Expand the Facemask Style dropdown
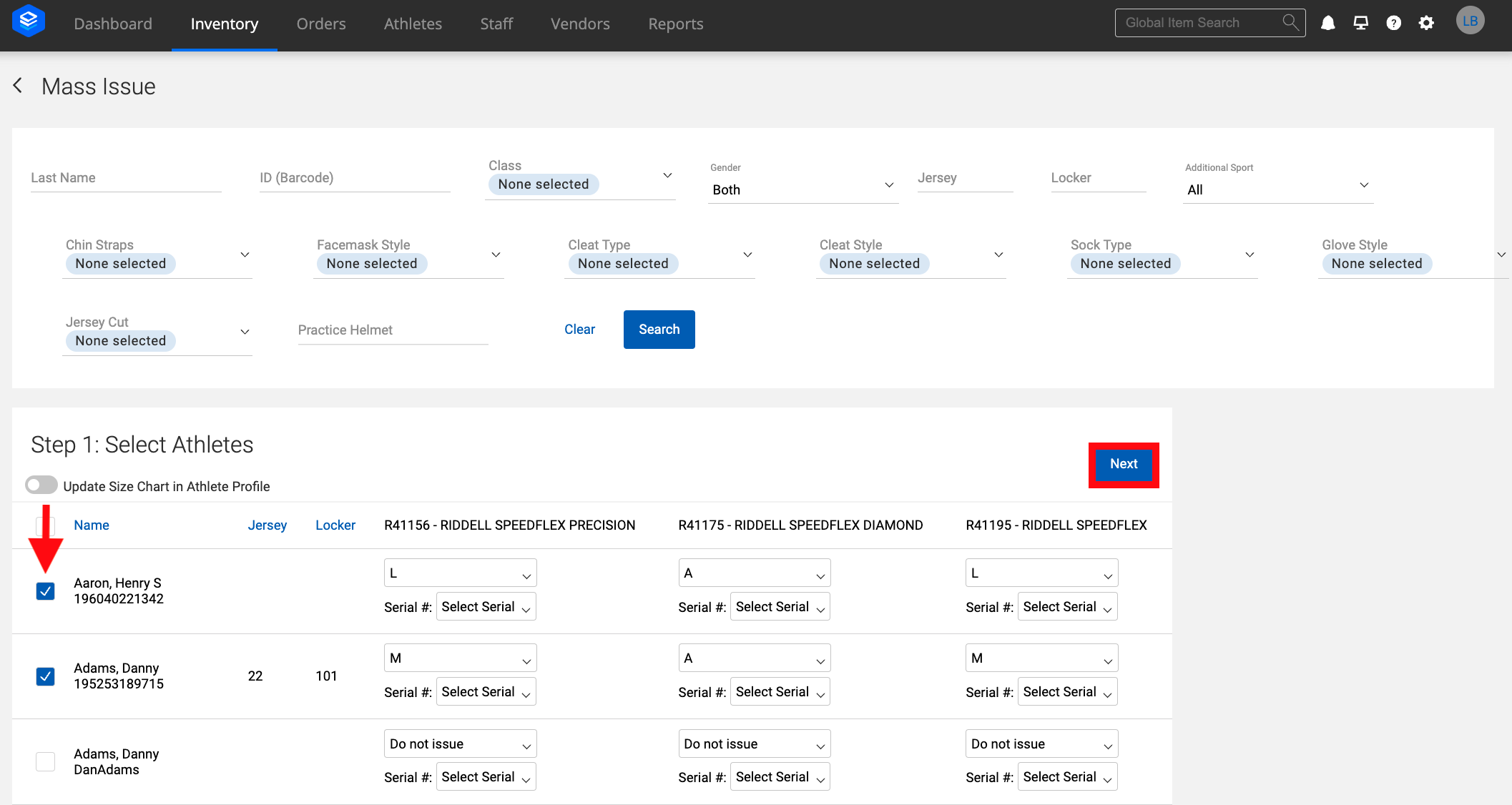 pyautogui.click(x=408, y=257)
